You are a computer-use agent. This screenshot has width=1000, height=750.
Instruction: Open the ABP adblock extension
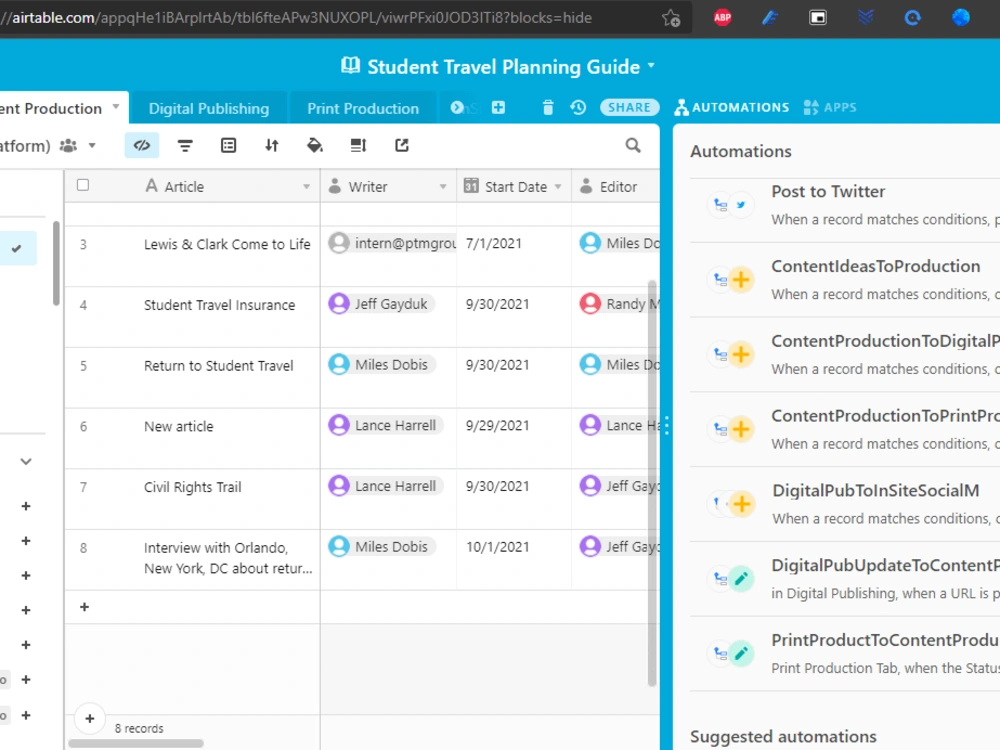[x=722, y=18]
